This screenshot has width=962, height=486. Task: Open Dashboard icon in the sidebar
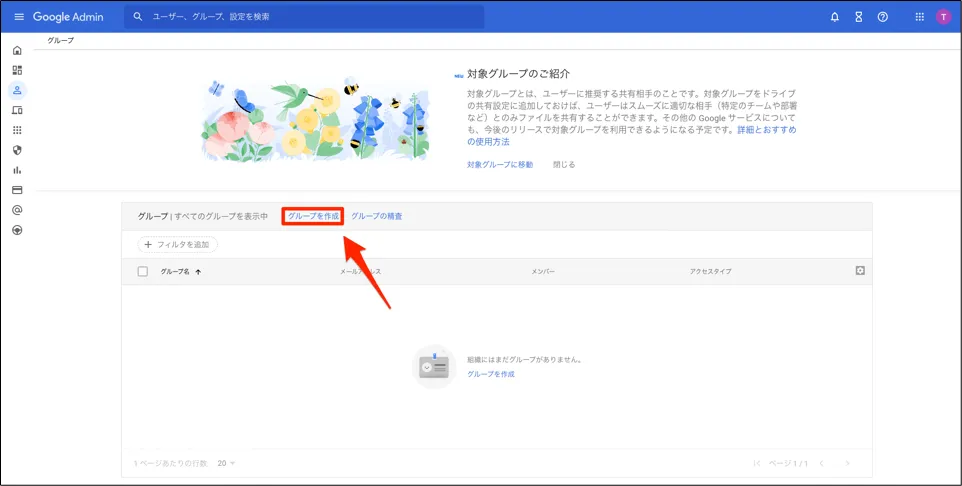click(17, 70)
